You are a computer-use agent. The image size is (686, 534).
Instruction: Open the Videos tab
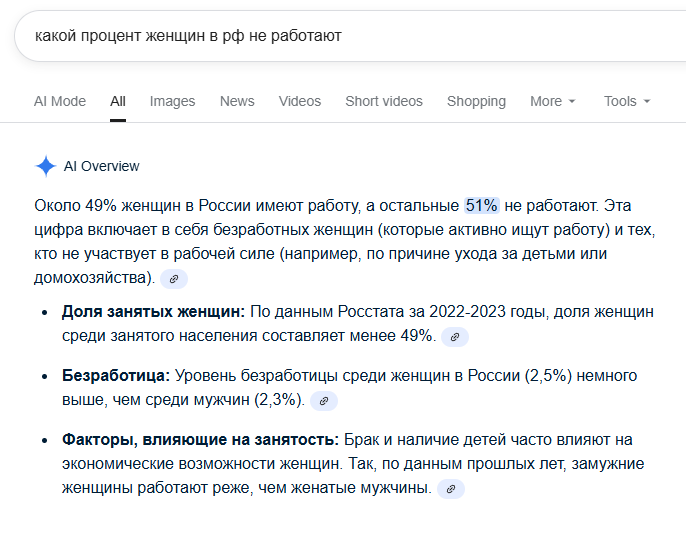(300, 101)
